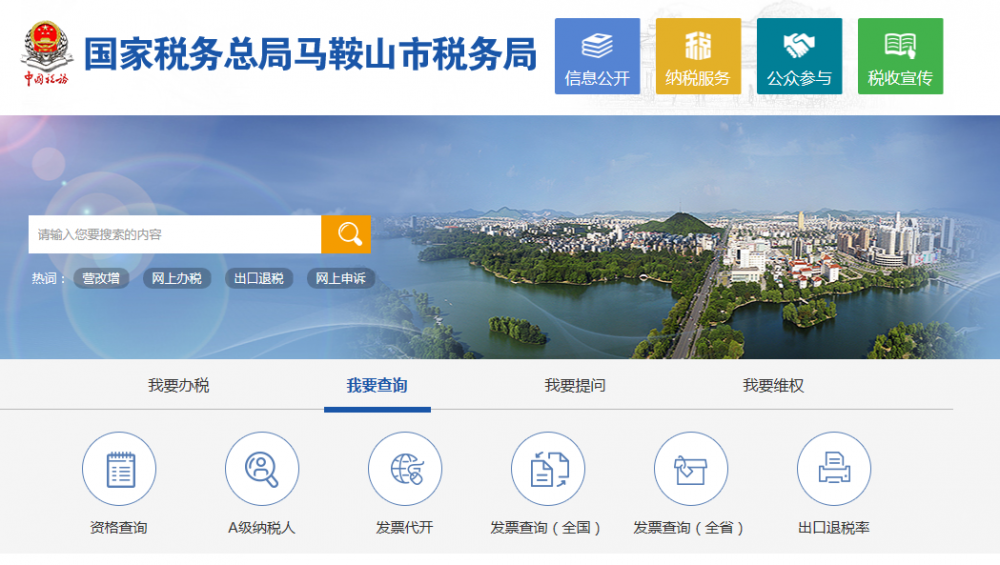Focus the search content input box
This screenshot has height=565, width=1000.
pyautogui.click(x=175, y=234)
